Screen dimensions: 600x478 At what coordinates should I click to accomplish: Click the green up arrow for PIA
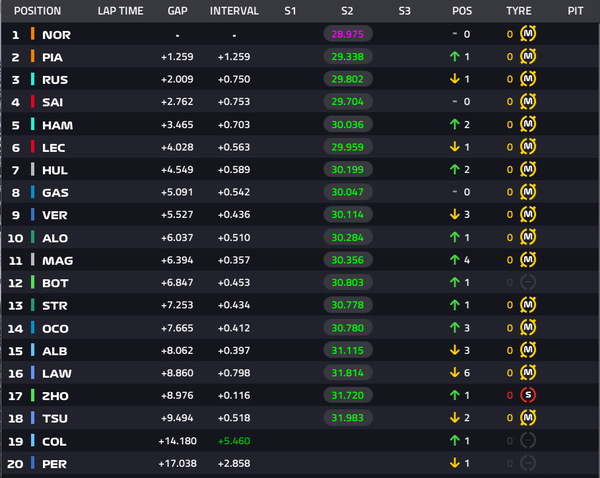[455, 57]
